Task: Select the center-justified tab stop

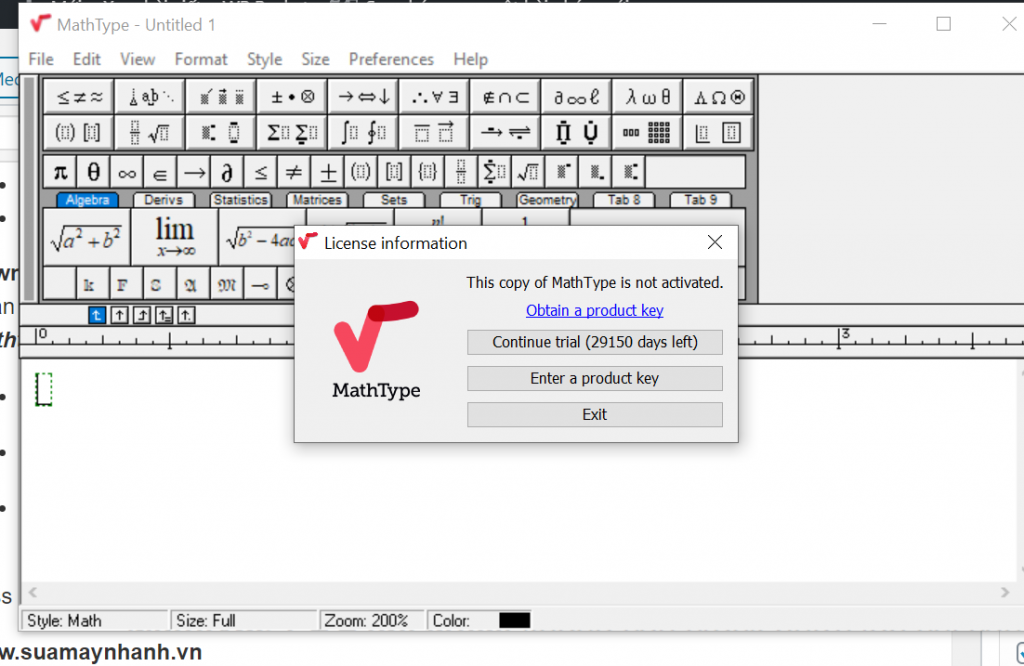Action: pyautogui.click(x=119, y=315)
